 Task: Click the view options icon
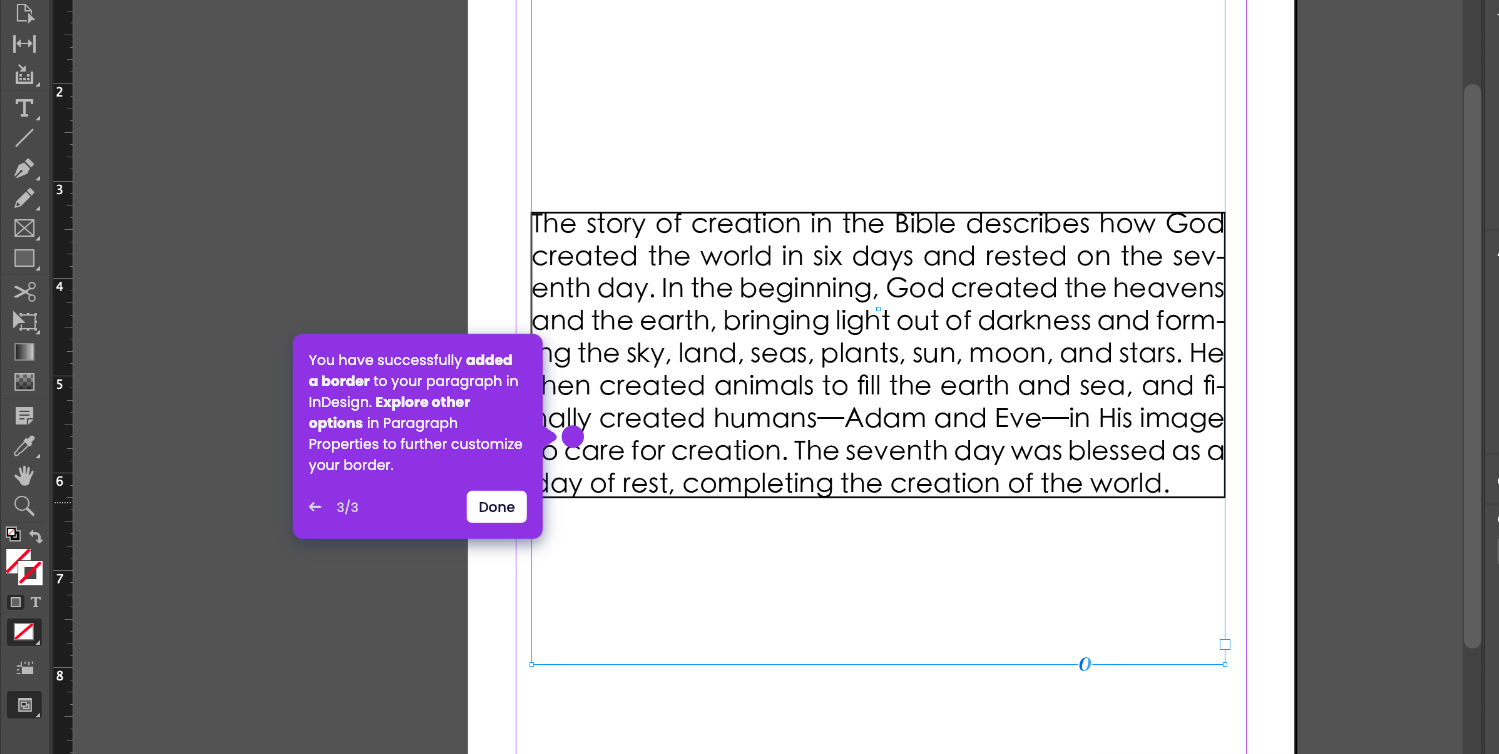point(25,667)
